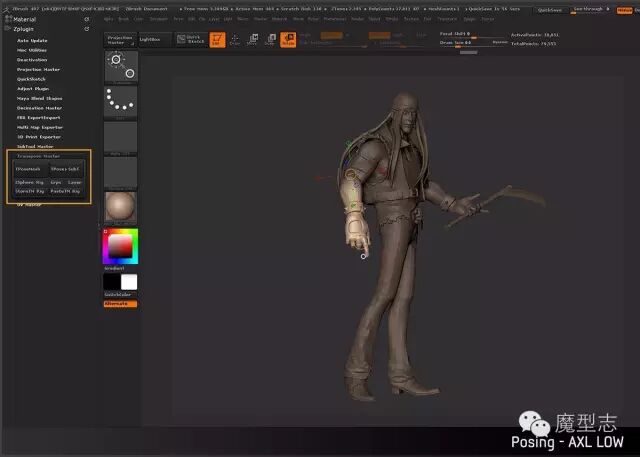The height and width of the screenshot is (457, 640).
Task: Click the PasteTM Rig button
Action: [x=65, y=191]
